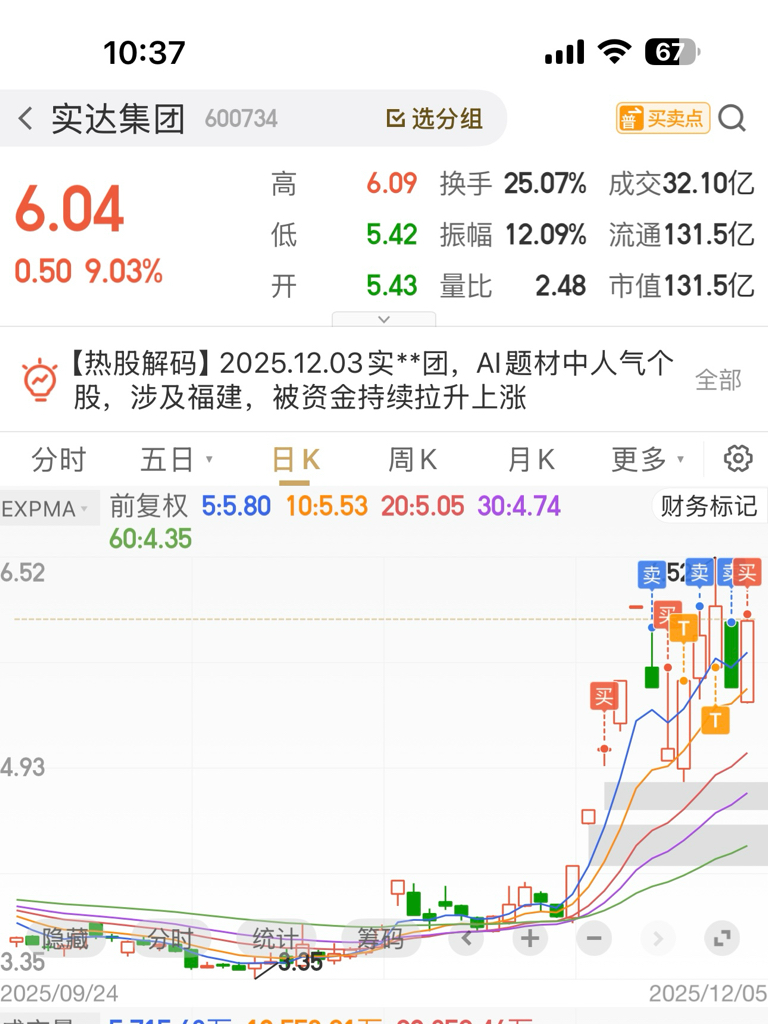Tap the rightmost red 买 marker
This screenshot has height=1024, width=768.
[x=746, y=573]
